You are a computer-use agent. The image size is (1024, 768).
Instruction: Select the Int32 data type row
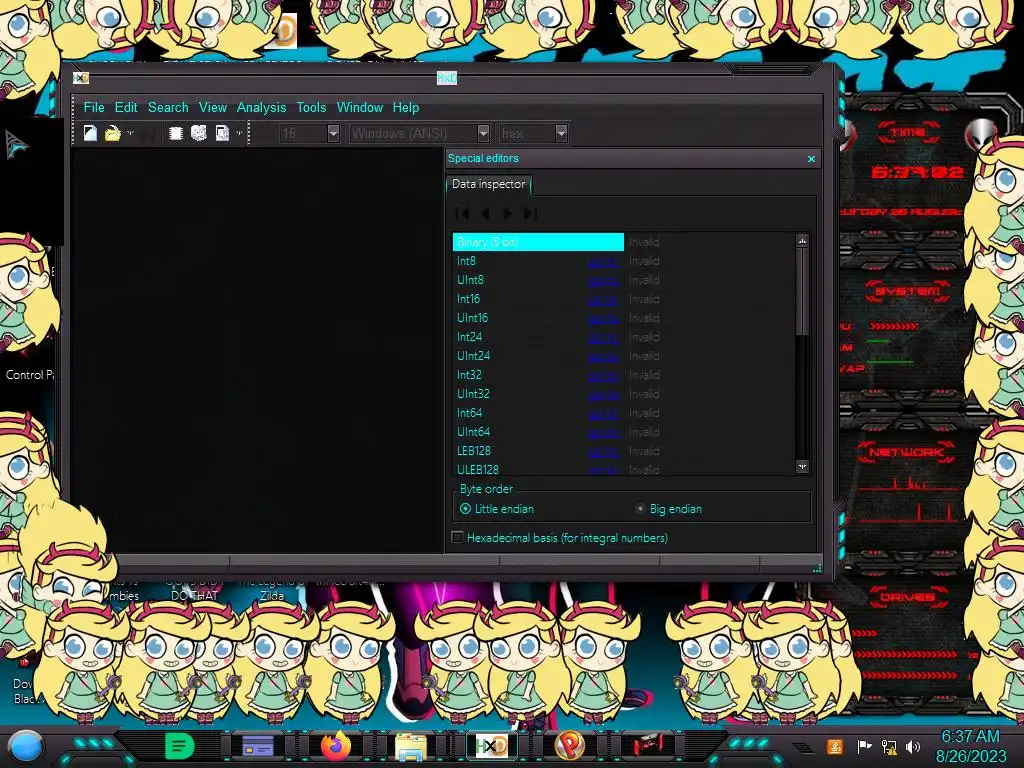point(624,374)
